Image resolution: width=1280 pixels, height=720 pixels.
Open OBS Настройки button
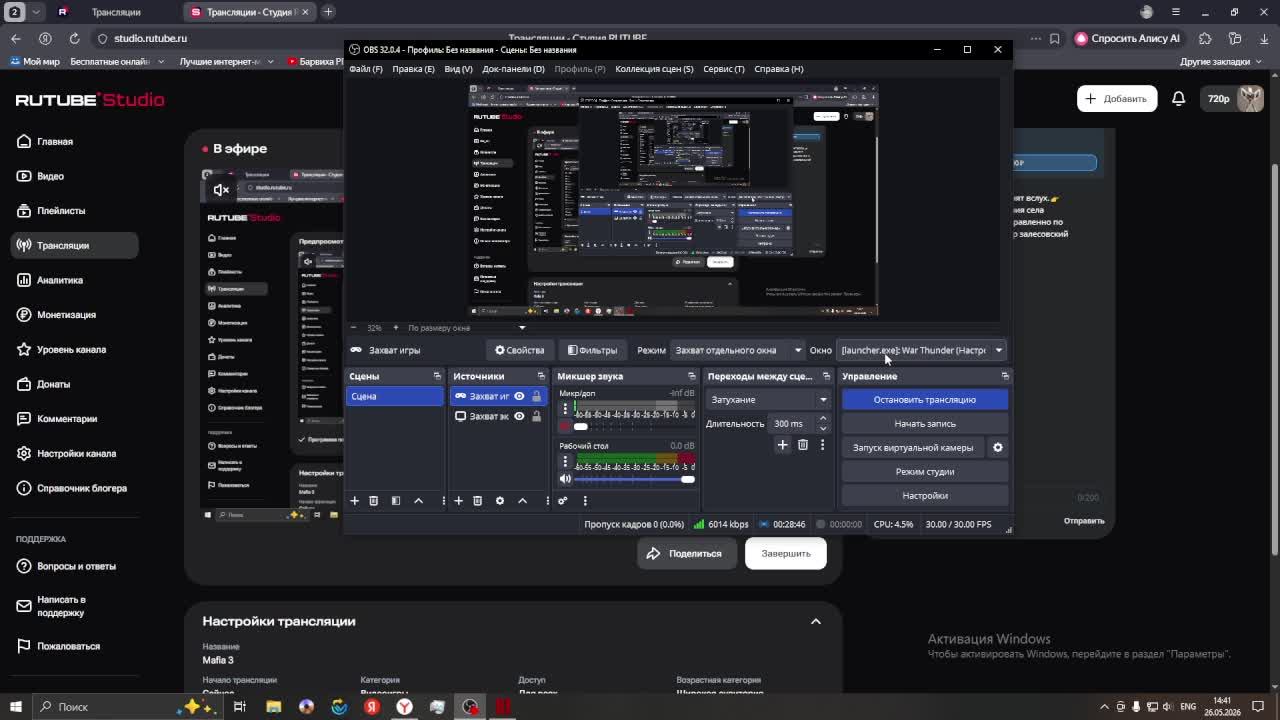click(x=925, y=495)
